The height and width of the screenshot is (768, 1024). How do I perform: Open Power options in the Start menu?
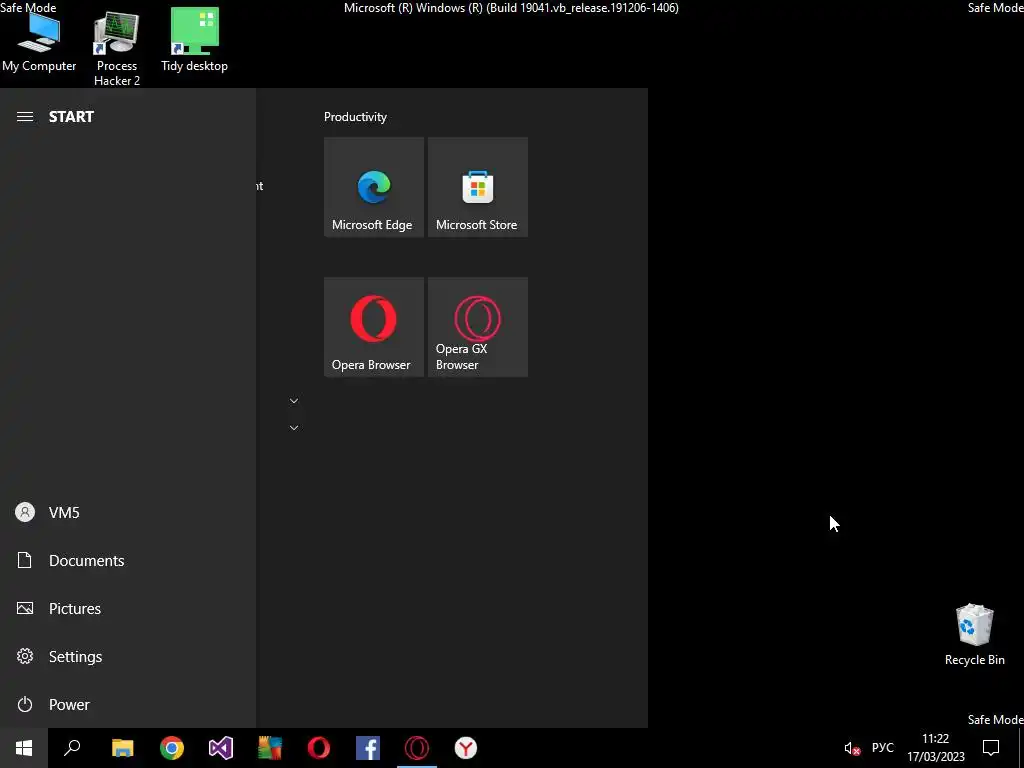point(128,704)
